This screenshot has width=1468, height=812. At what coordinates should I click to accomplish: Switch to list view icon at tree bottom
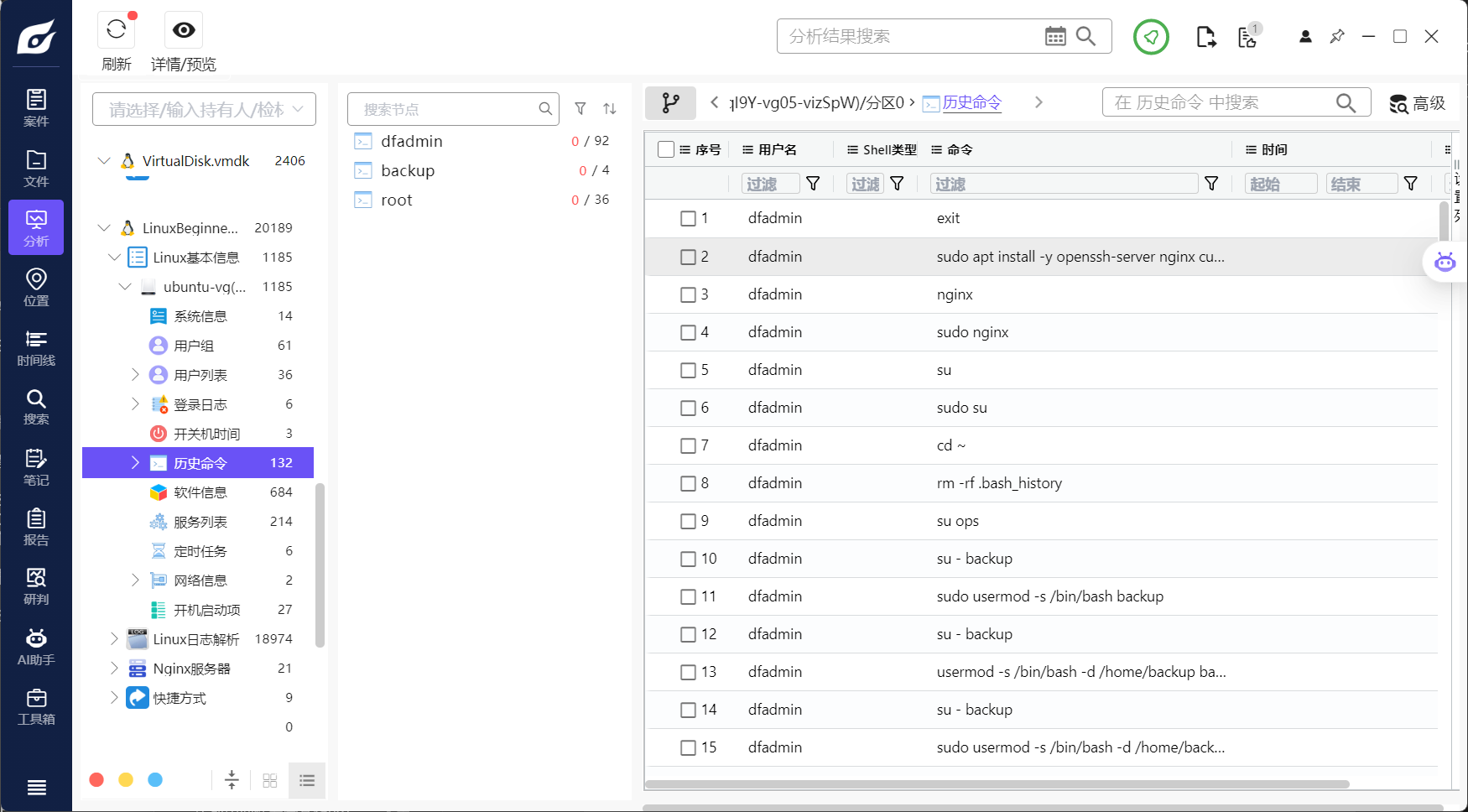(x=307, y=780)
